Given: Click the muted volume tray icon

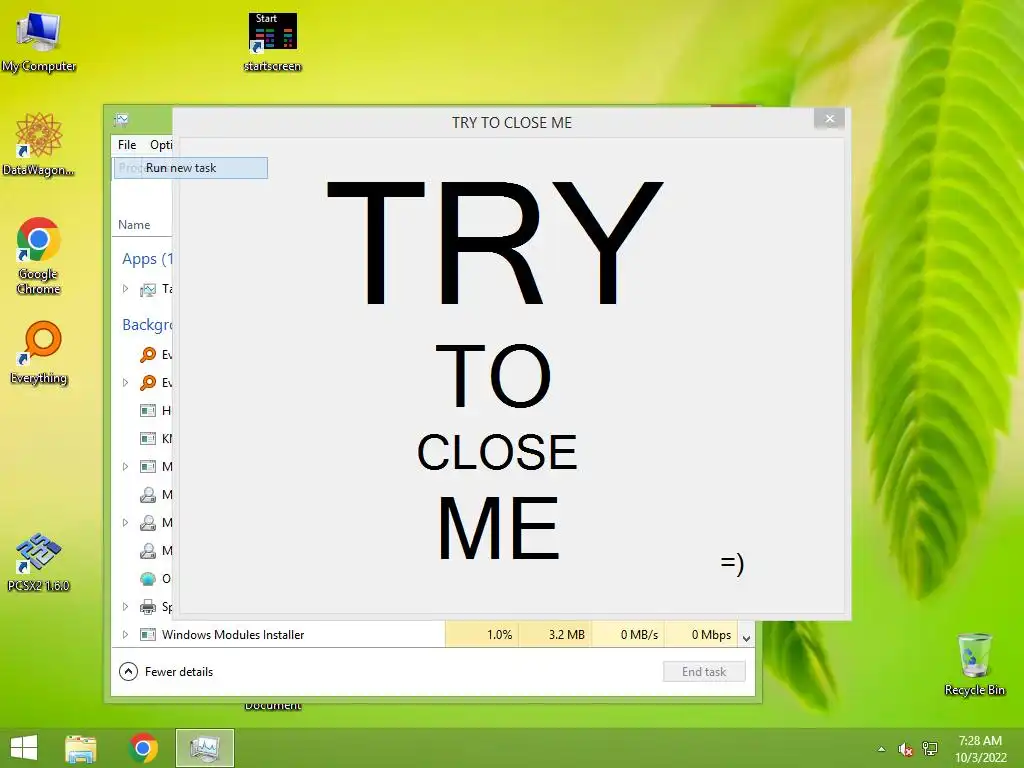Looking at the screenshot, I should coord(905,749).
